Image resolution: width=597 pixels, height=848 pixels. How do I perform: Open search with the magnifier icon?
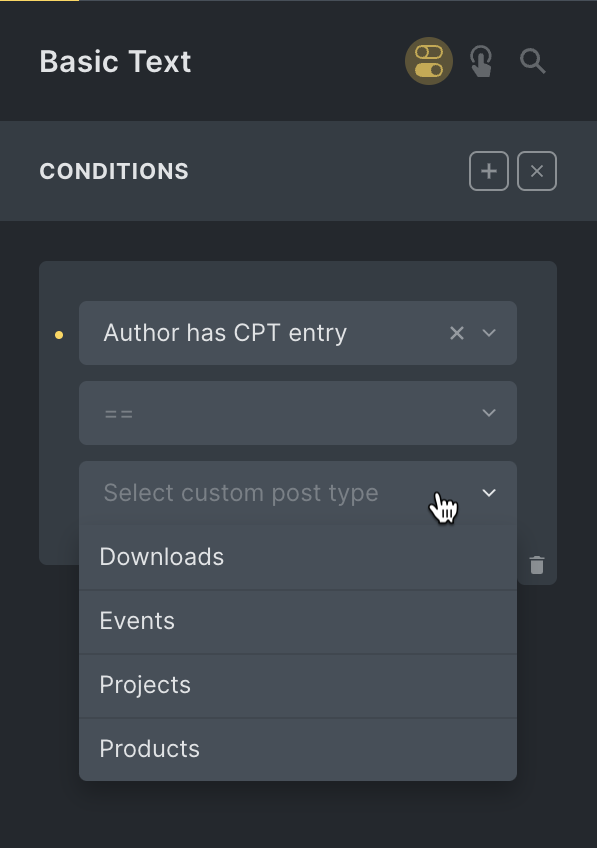click(x=533, y=61)
